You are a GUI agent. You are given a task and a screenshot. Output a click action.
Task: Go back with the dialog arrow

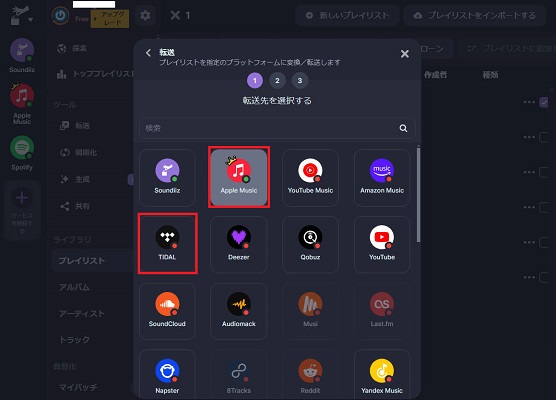pyautogui.click(x=148, y=53)
